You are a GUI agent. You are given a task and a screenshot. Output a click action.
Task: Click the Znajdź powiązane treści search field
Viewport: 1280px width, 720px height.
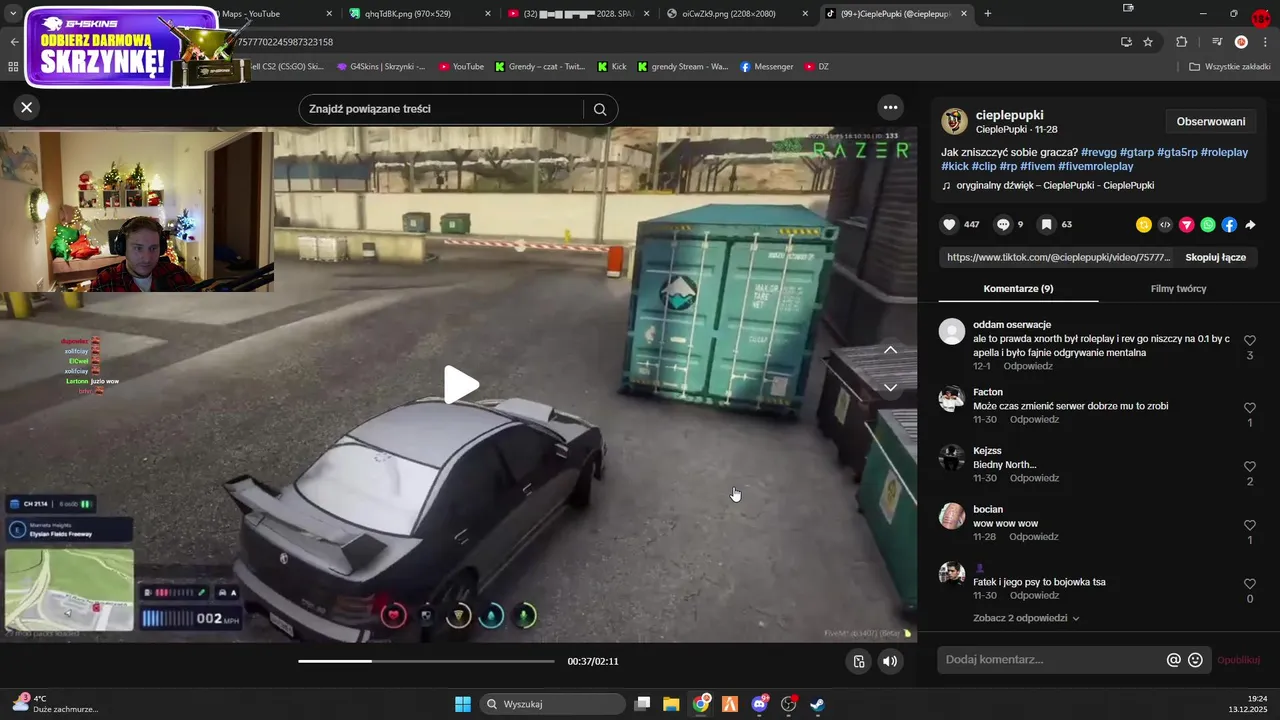coord(444,109)
